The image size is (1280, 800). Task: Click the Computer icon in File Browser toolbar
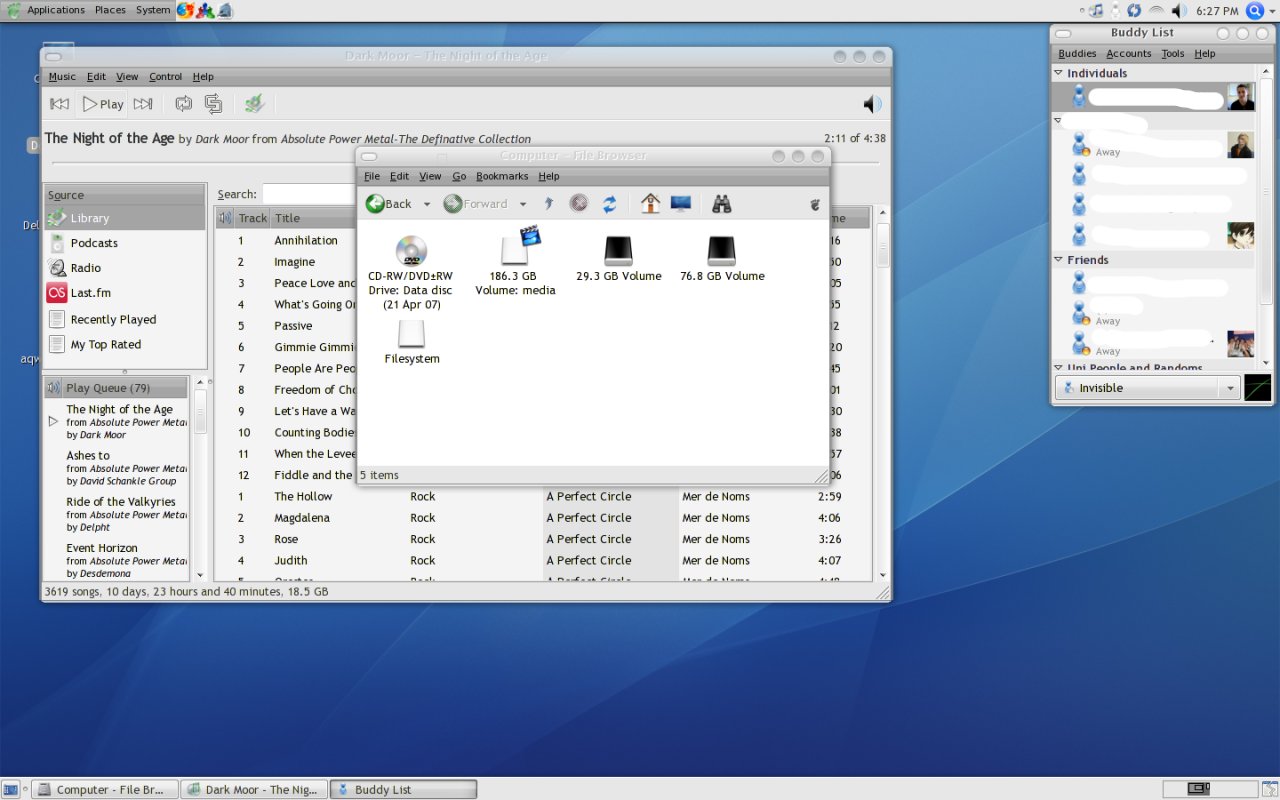tap(681, 204)
